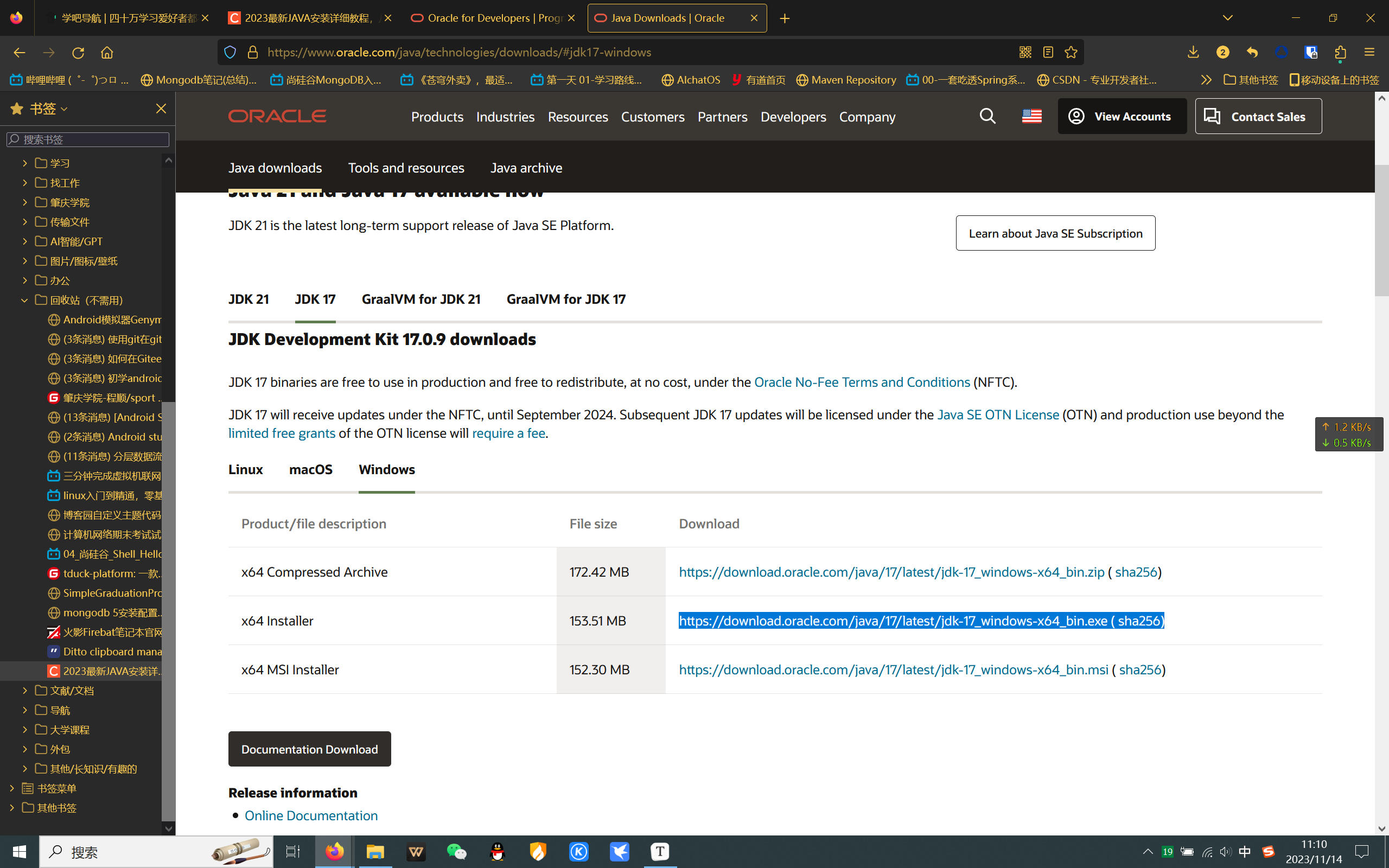1389x868 pixels.
Task: Open File Explorer from the taskbar
Action: pyautogui.click(x=376, y=852)
